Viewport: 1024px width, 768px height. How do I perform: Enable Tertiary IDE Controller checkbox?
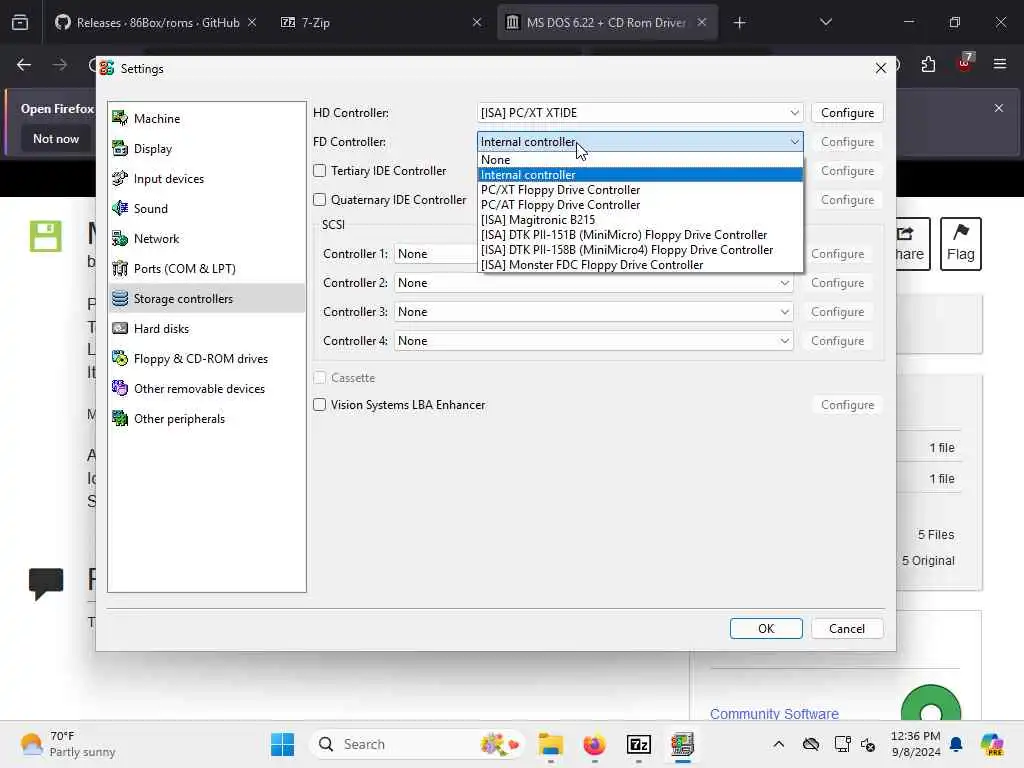click(319, 170)
